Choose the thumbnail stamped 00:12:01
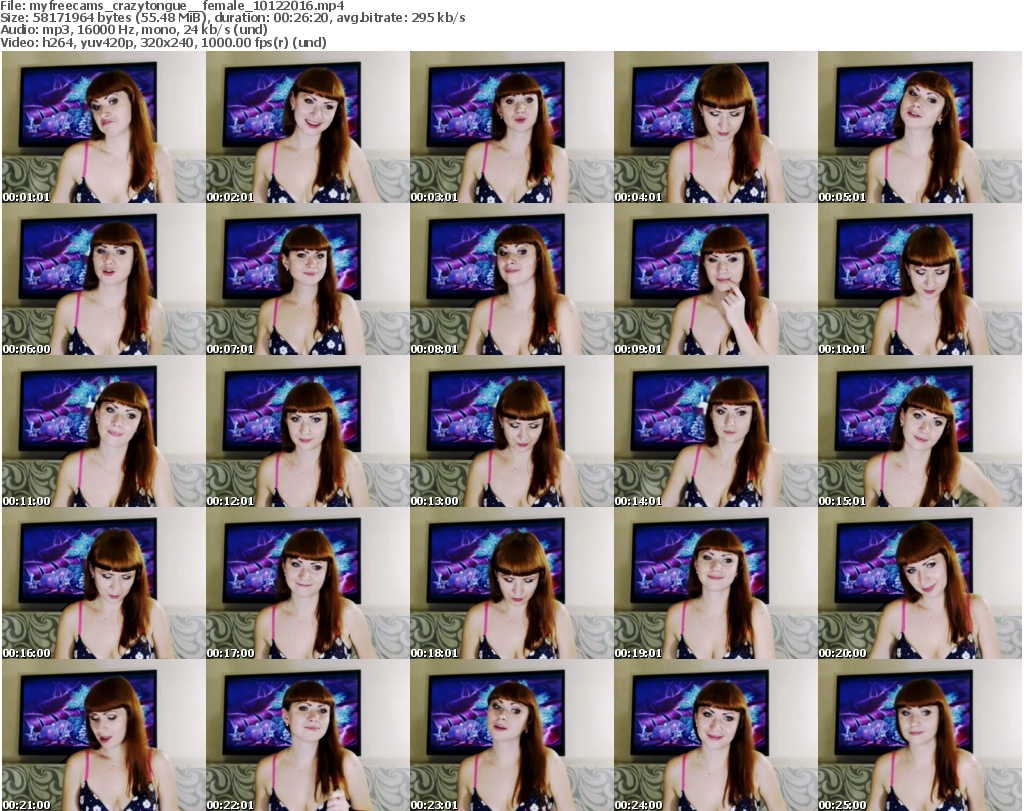1024x811 pixels. (x=308, y=432)
